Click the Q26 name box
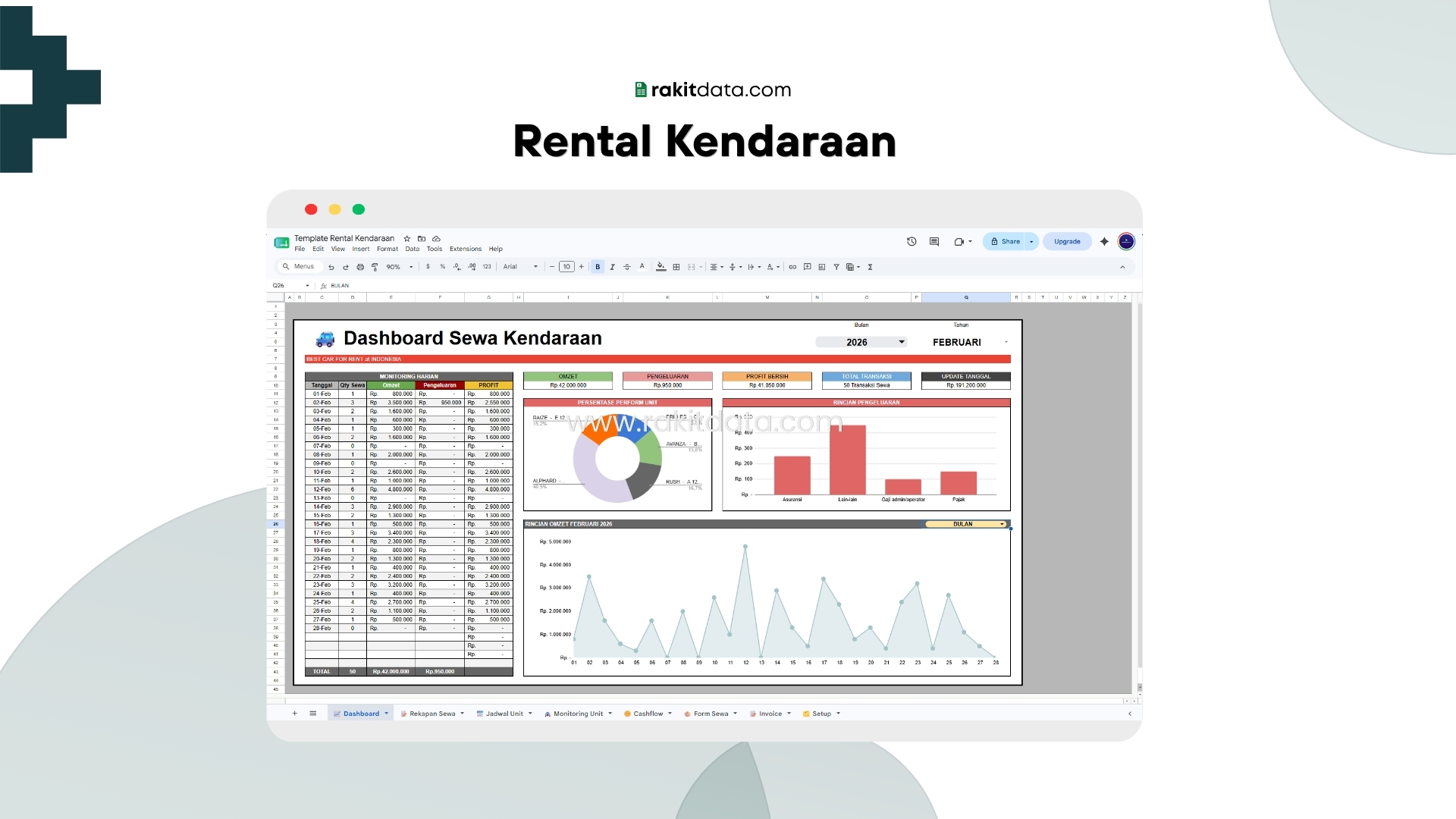 click(291, 286)
